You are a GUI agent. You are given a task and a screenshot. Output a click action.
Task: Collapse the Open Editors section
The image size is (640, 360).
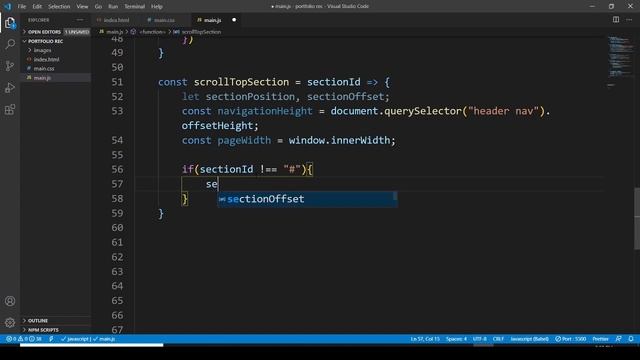pos(44,31)
